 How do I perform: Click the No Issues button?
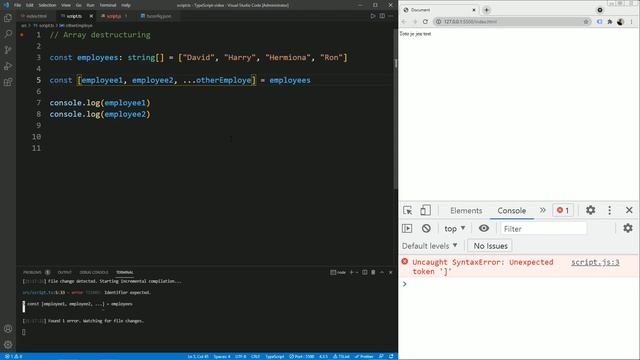click(x=490, y=246)
